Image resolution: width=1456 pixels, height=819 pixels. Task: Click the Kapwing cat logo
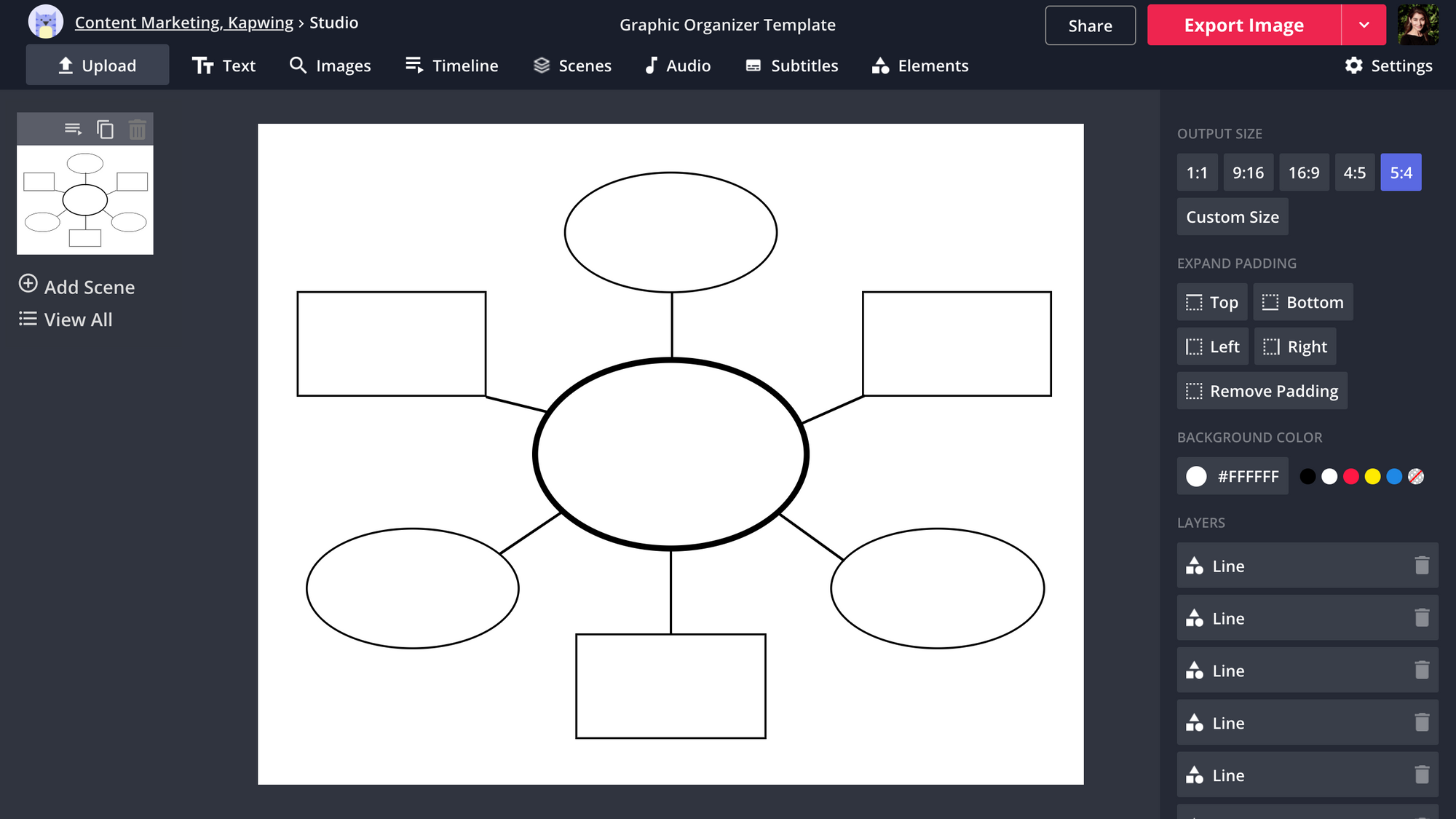[x=45, y=23]
